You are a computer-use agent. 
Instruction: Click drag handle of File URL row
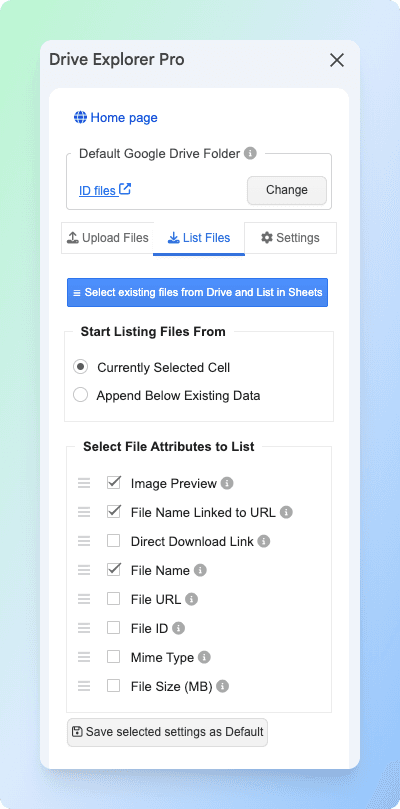[x=84, y=599]
